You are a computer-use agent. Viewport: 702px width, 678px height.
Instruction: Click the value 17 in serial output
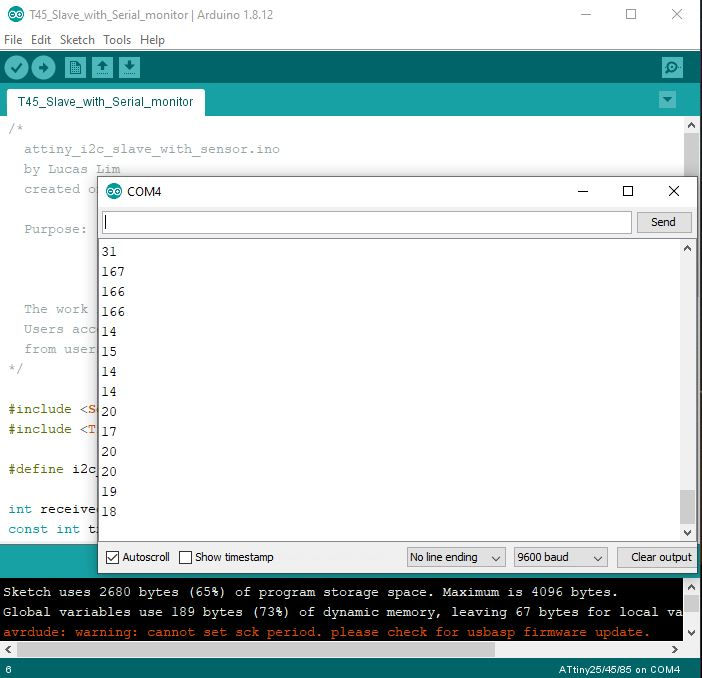109,432
